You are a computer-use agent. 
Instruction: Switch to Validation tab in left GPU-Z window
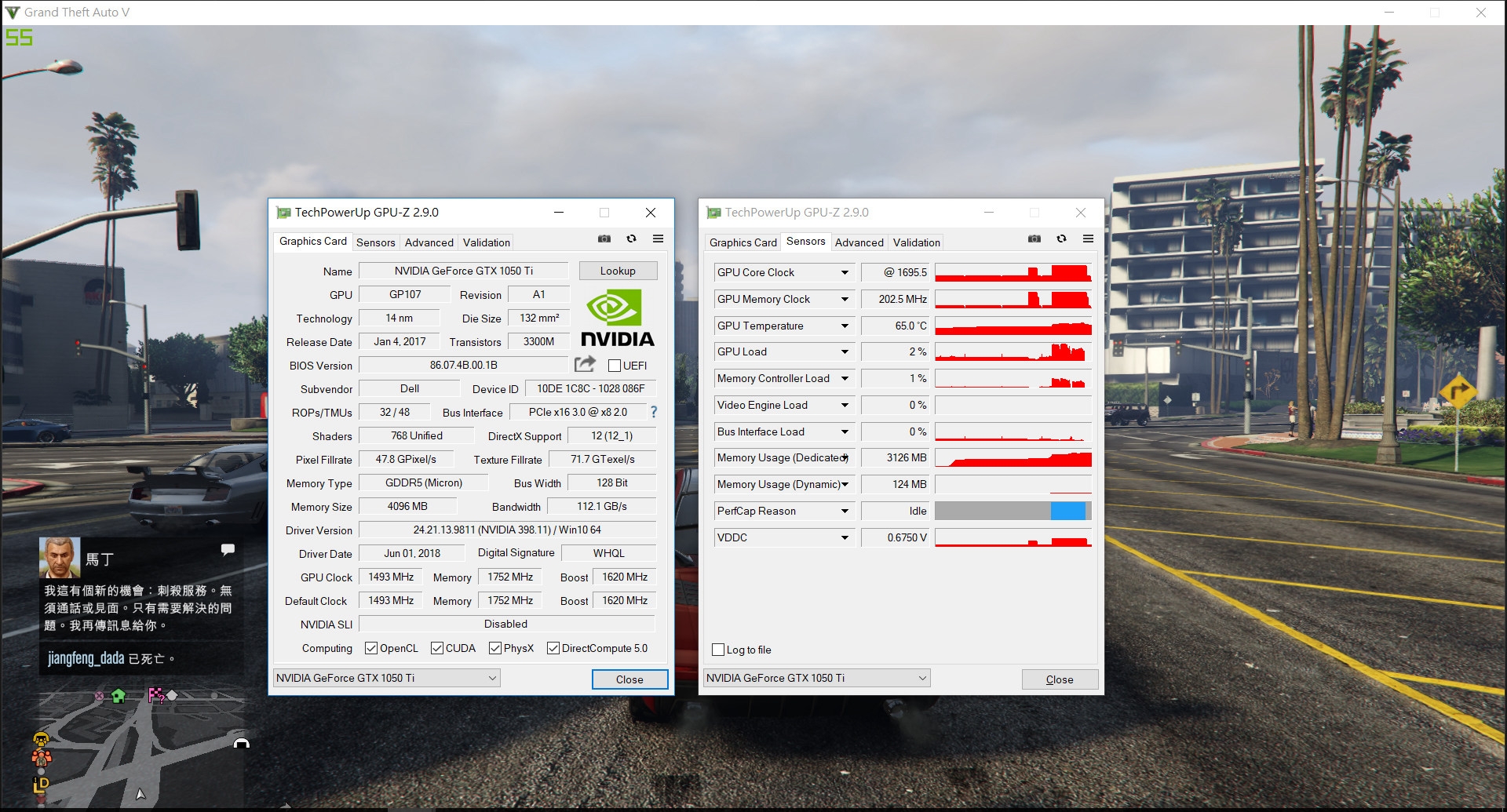(486, 242)
